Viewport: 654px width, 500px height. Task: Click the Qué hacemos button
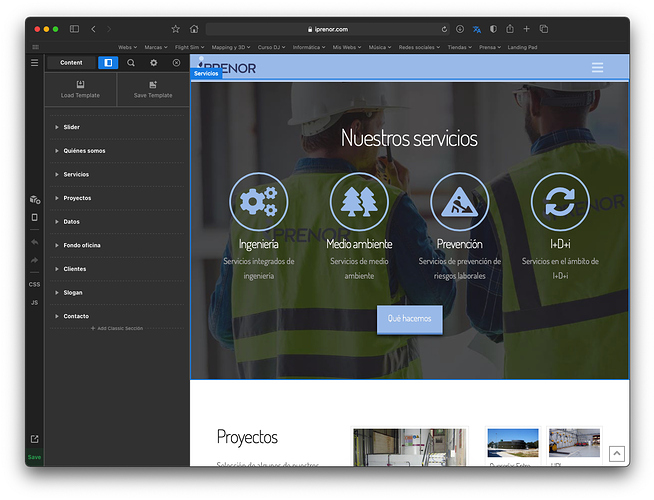[x=410, y=319]
